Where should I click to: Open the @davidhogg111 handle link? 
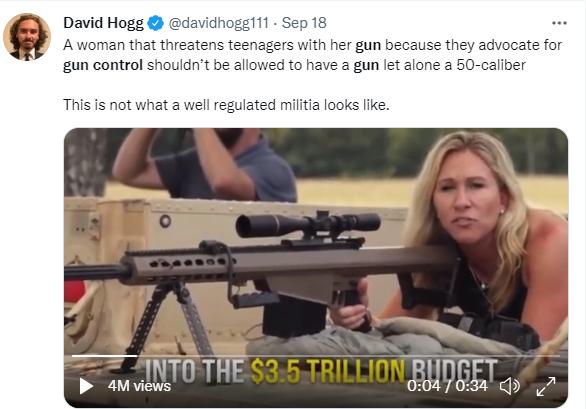(219, 23)
